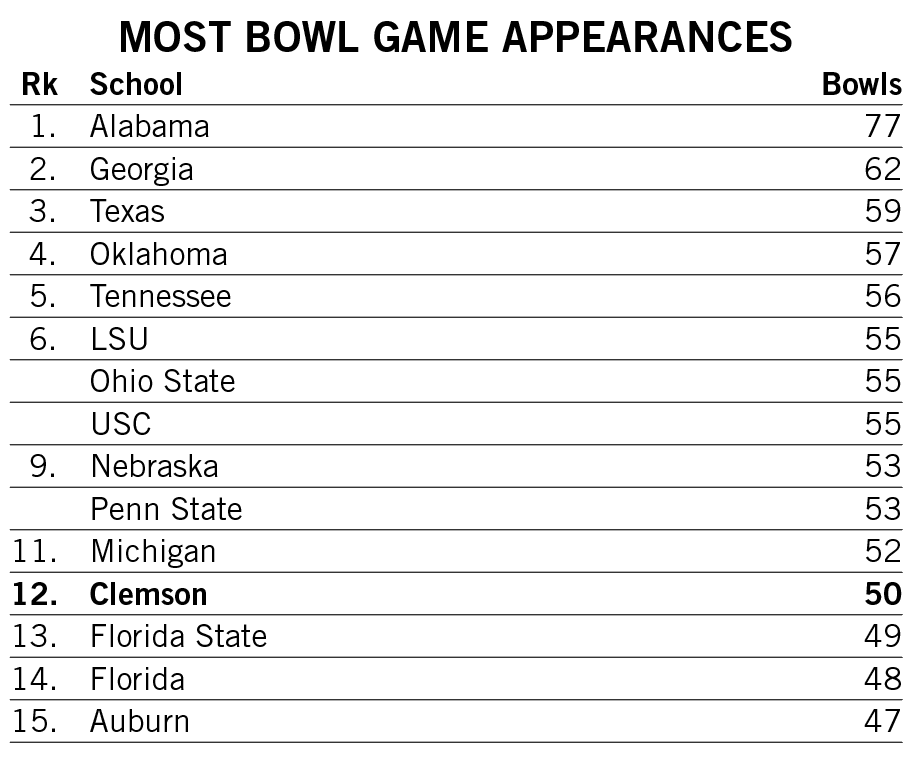Screen dimensions: 918x760
Task: Select the Bowls column header
Action: (862, 84)
